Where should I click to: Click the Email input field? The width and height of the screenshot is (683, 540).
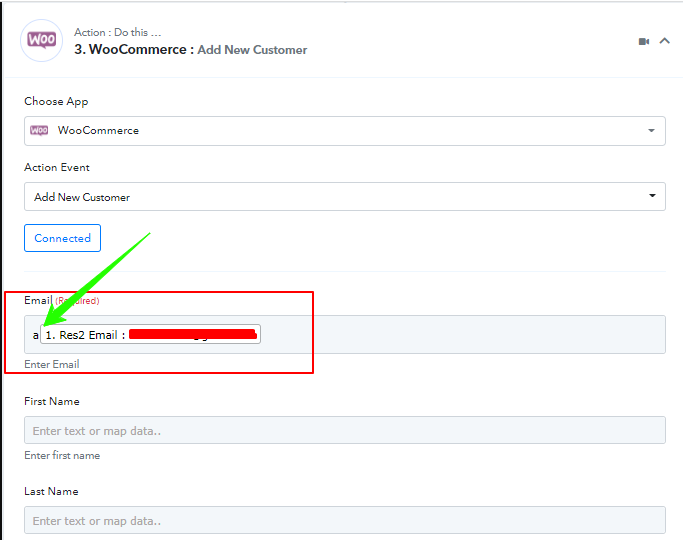[345, 334]
